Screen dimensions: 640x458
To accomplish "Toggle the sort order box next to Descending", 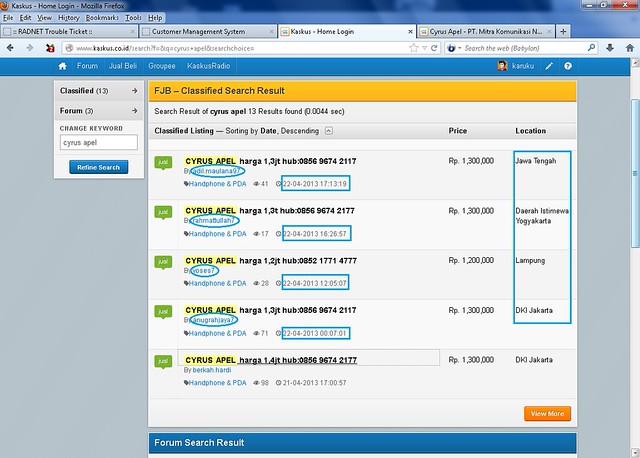I will point(329,131).
